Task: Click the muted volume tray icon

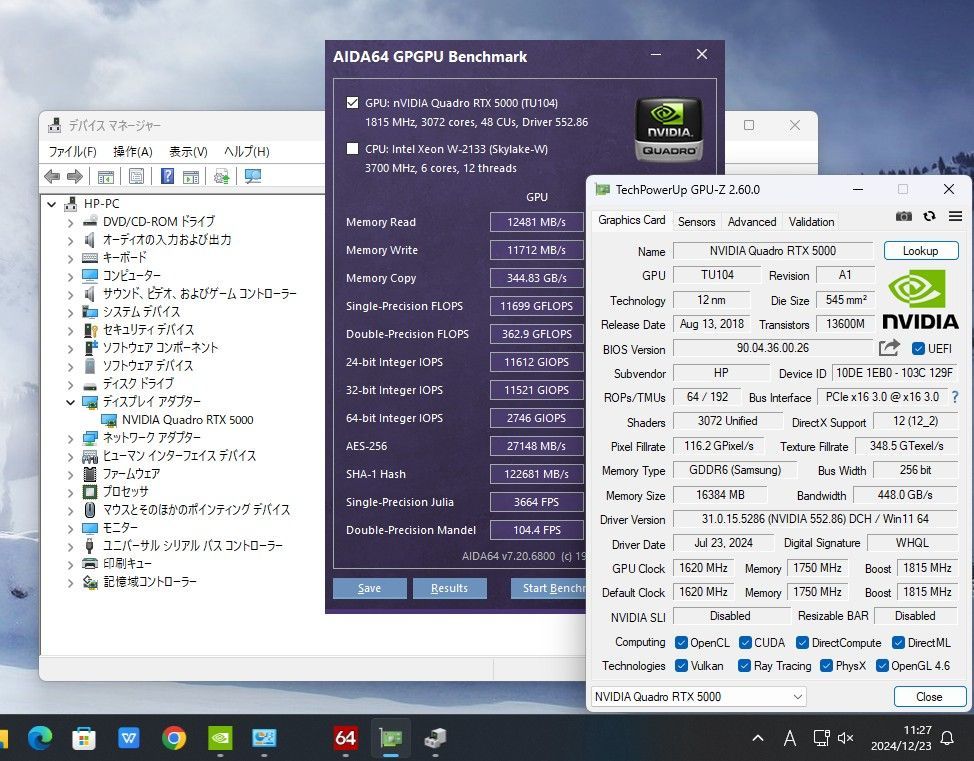Action: (845, 738)
